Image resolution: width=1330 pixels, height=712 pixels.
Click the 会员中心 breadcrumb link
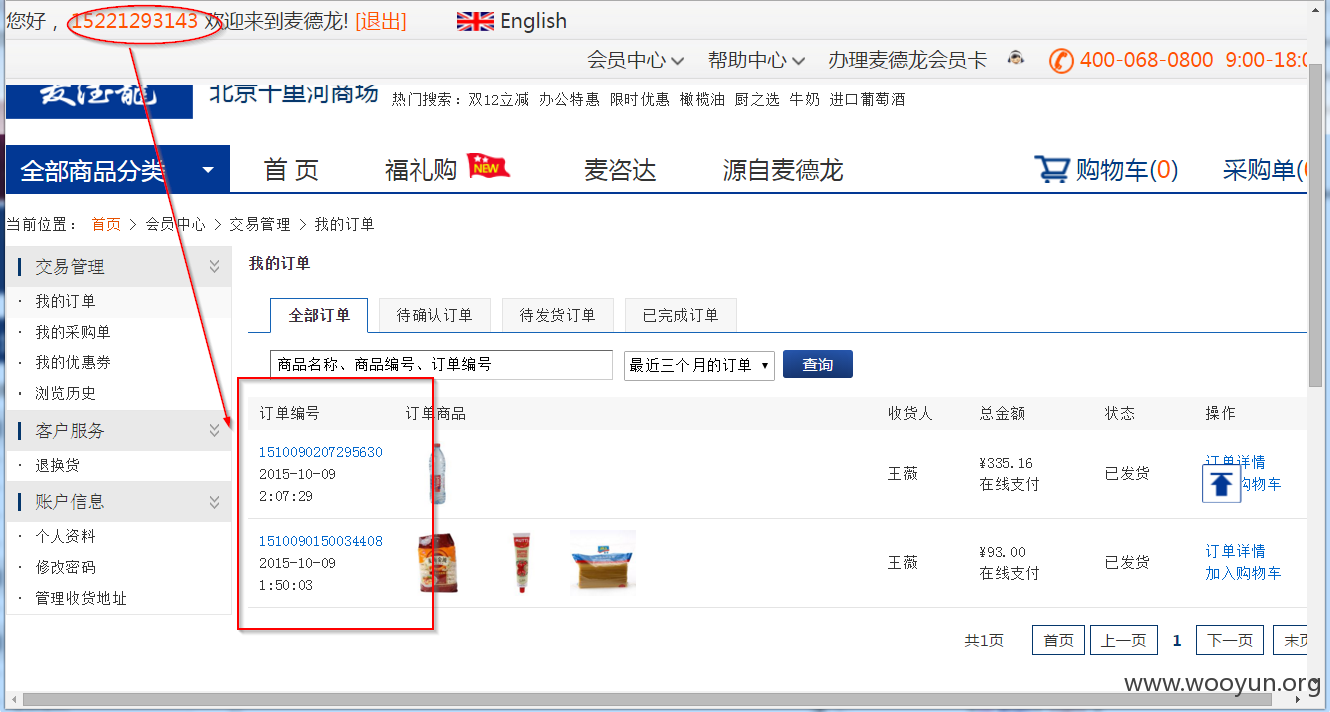coord(175,224)
